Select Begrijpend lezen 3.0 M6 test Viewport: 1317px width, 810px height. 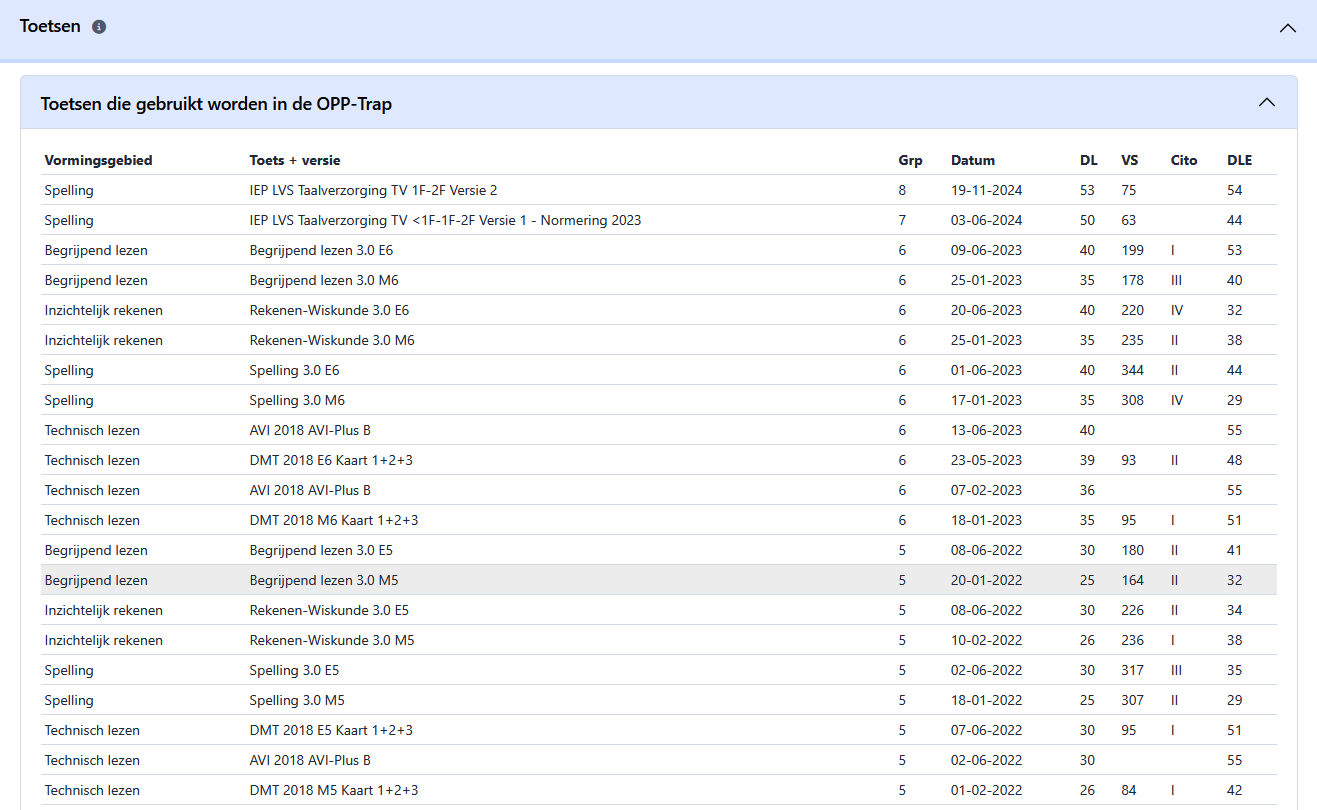pos(659,280)
